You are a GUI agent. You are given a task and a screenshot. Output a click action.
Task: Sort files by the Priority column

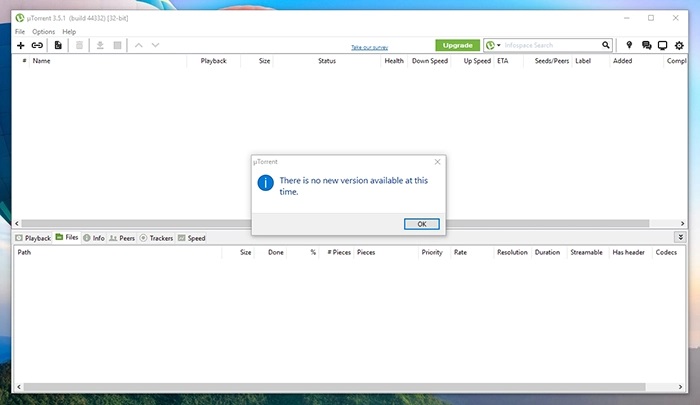432,252
